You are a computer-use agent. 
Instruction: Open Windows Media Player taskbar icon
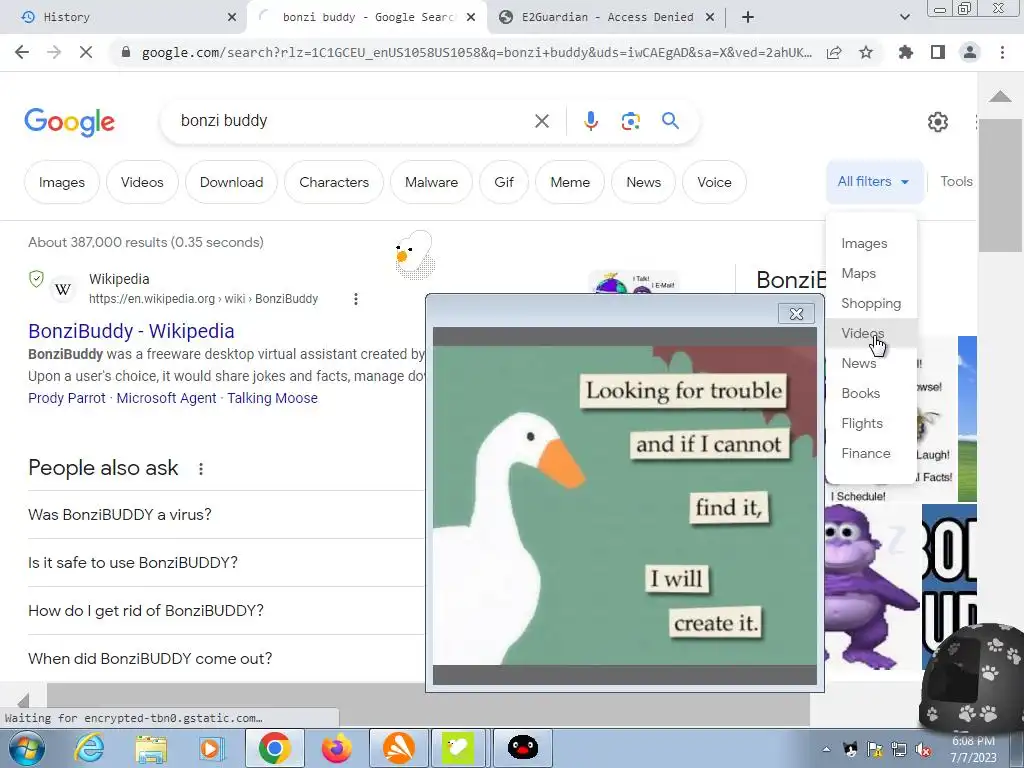point(210,748)
